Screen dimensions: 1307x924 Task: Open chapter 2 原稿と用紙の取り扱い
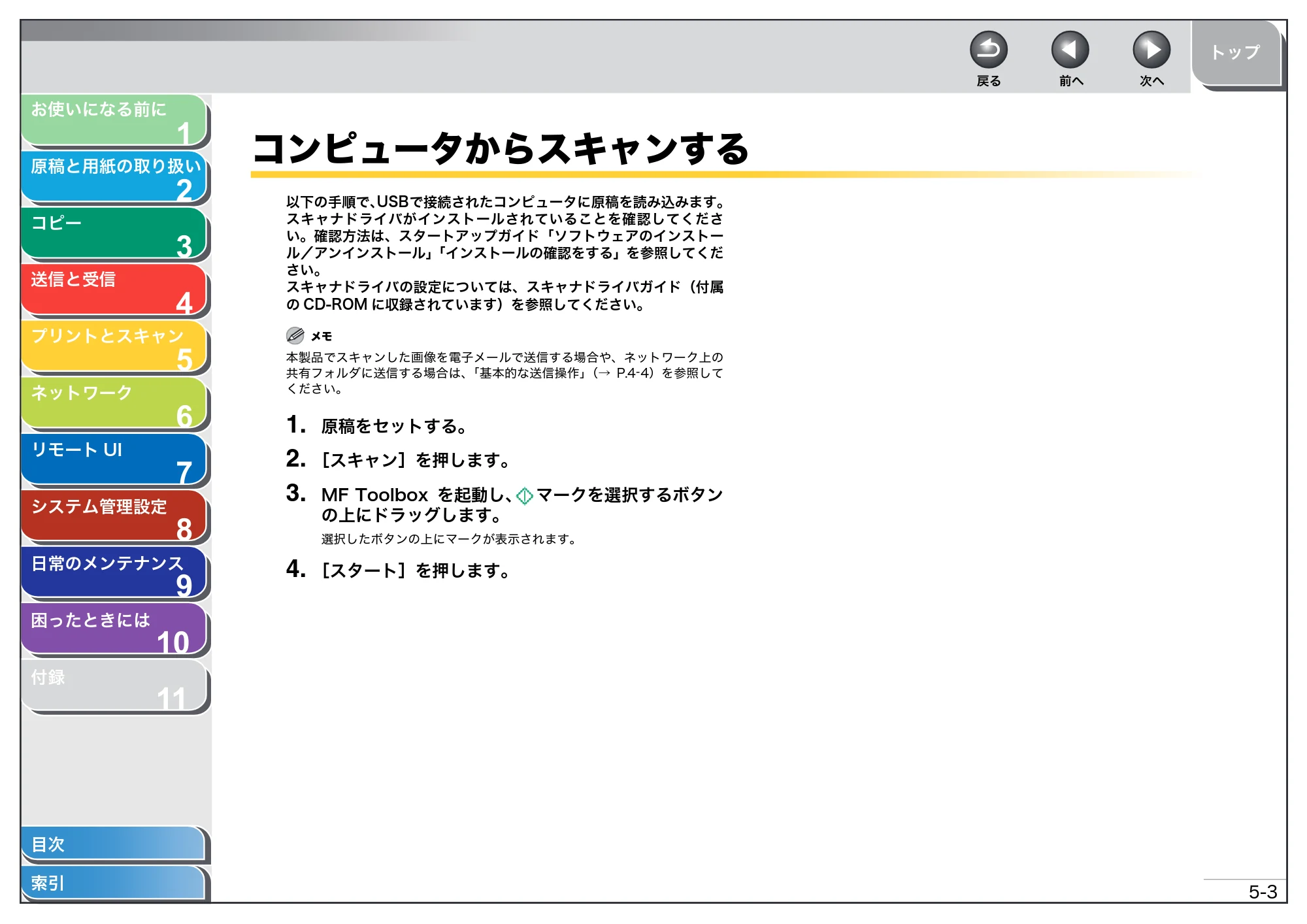coord(114,177)
